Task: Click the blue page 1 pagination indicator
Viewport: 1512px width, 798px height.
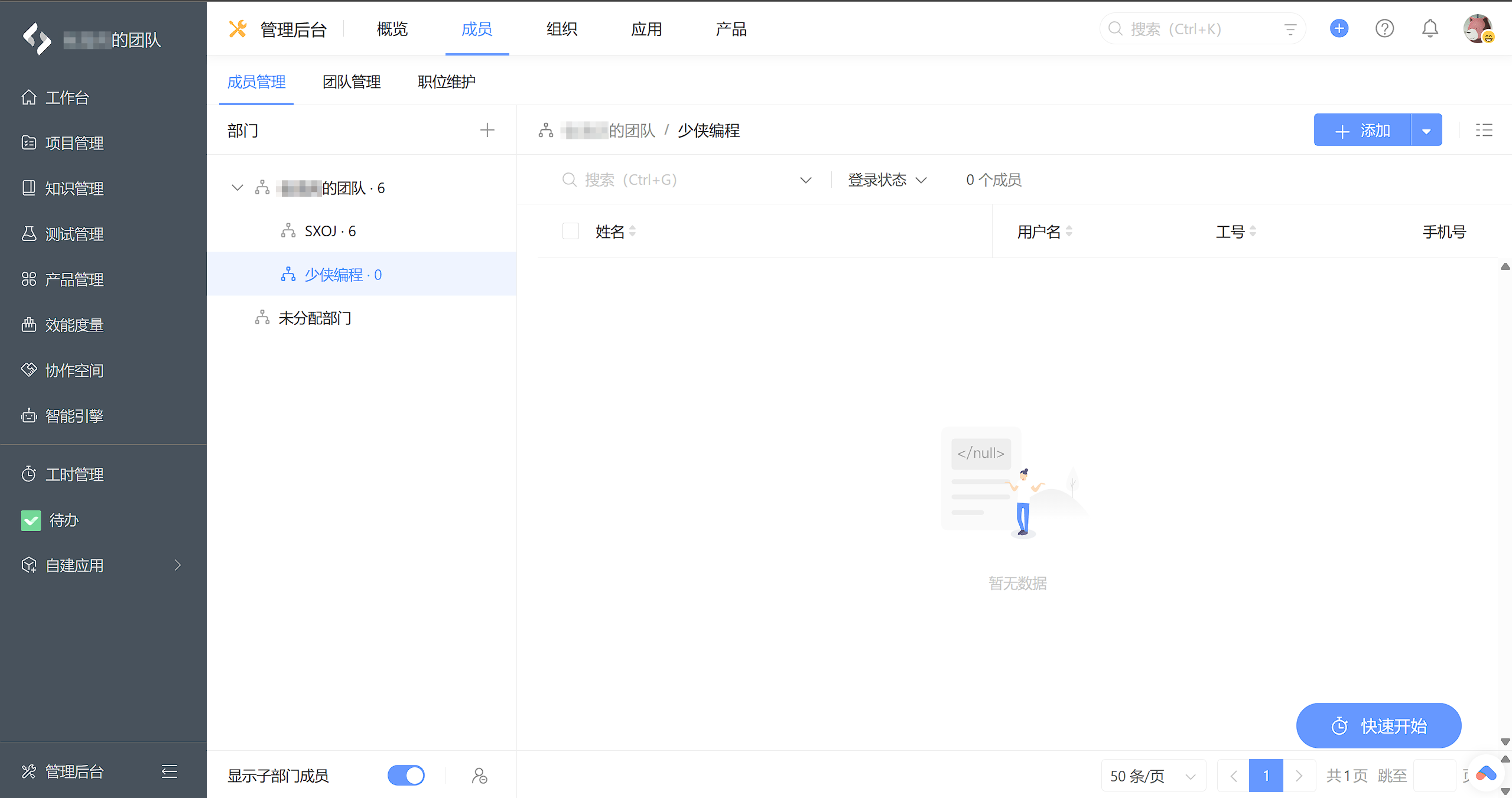Action: click(x=1266, y=775)
